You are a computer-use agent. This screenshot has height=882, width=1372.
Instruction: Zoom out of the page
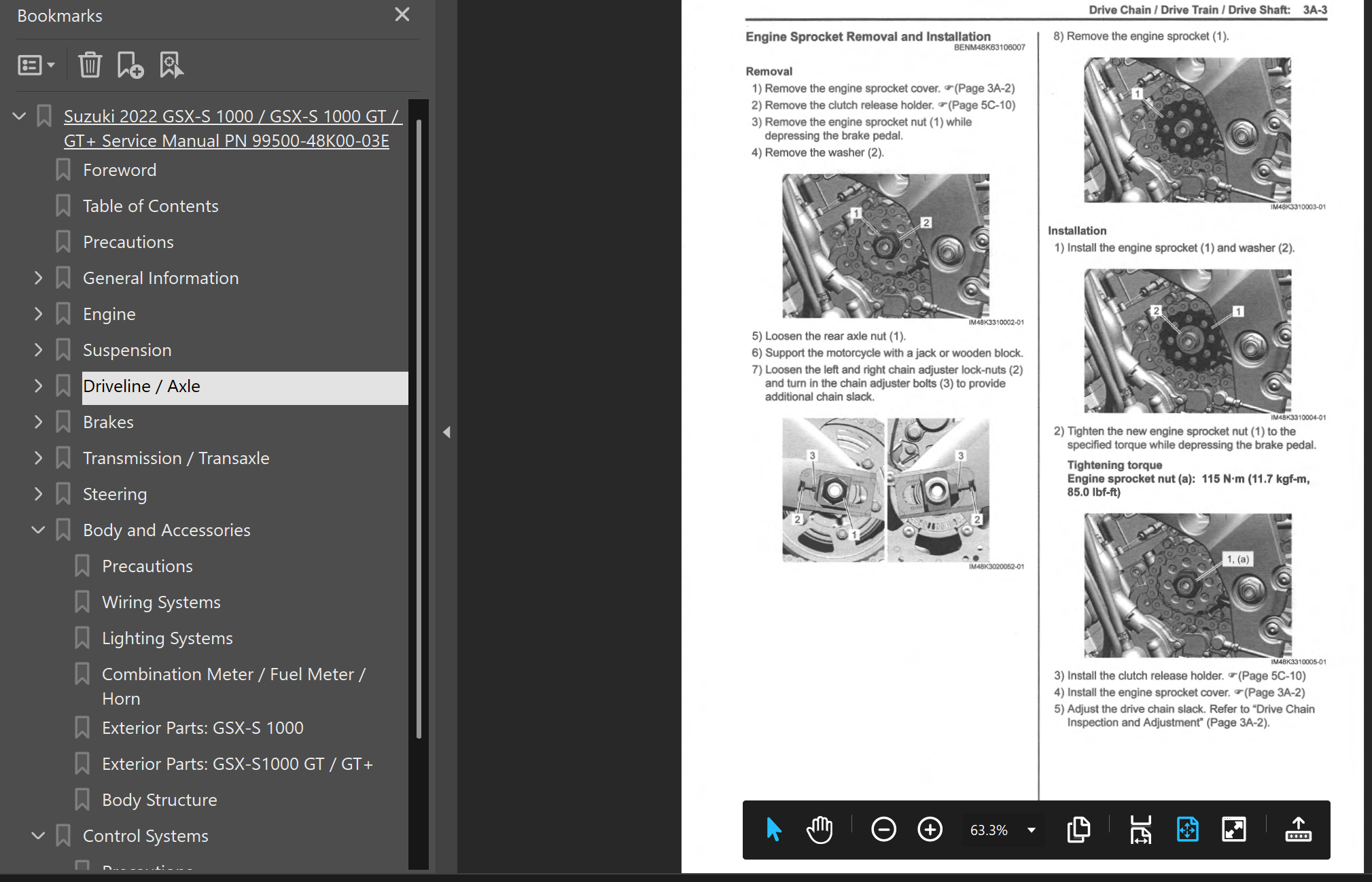tap(883, 830)
